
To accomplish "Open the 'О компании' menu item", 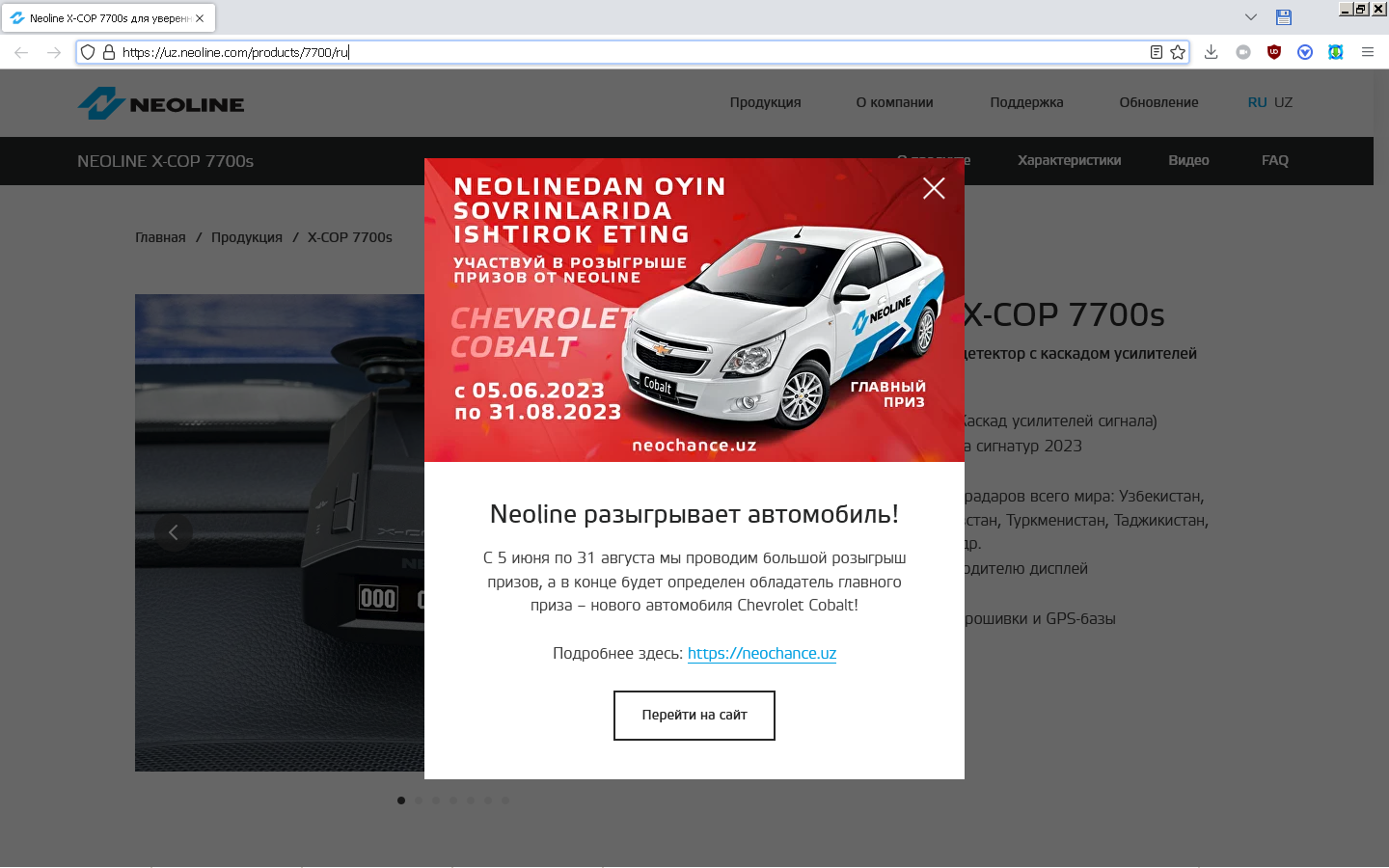I will [894, 102].
